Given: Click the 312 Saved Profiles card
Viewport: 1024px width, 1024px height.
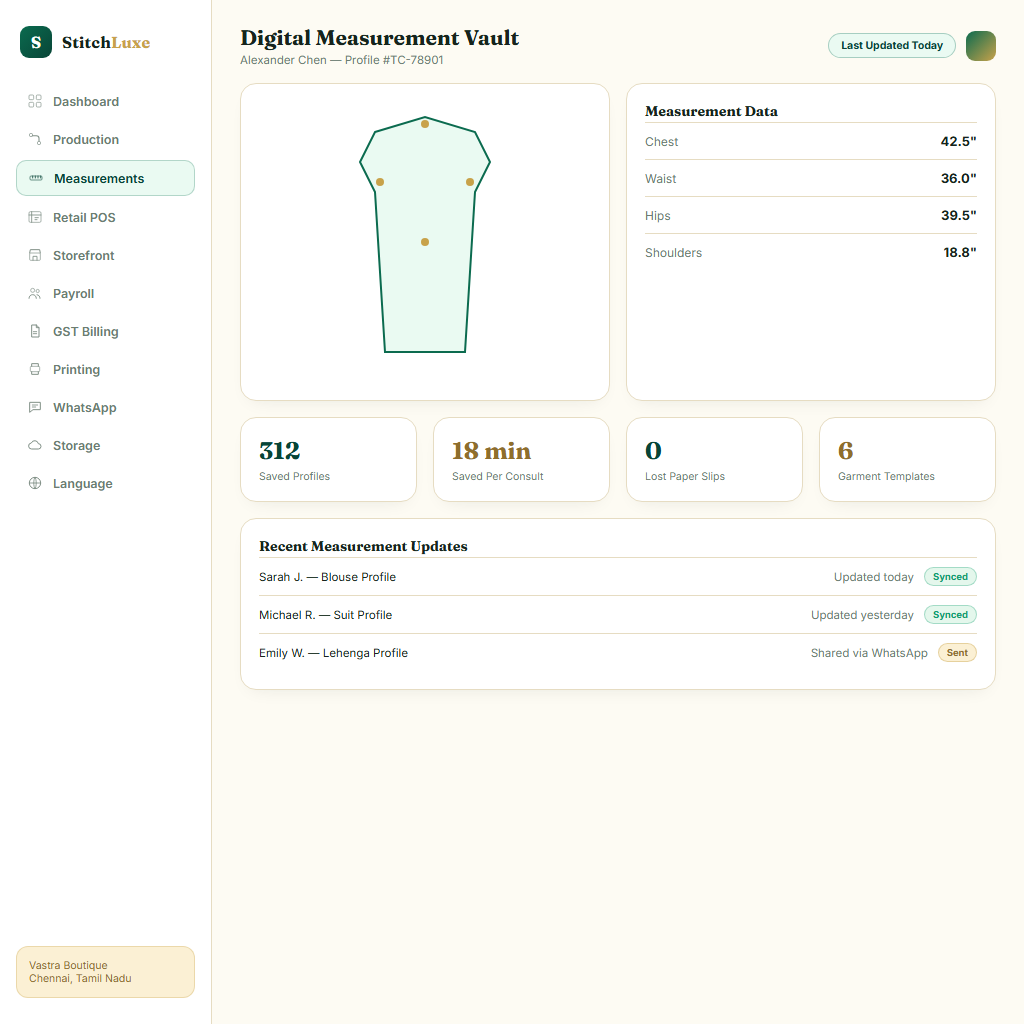Looking at the screenshot, I should [x=328, y=460].
